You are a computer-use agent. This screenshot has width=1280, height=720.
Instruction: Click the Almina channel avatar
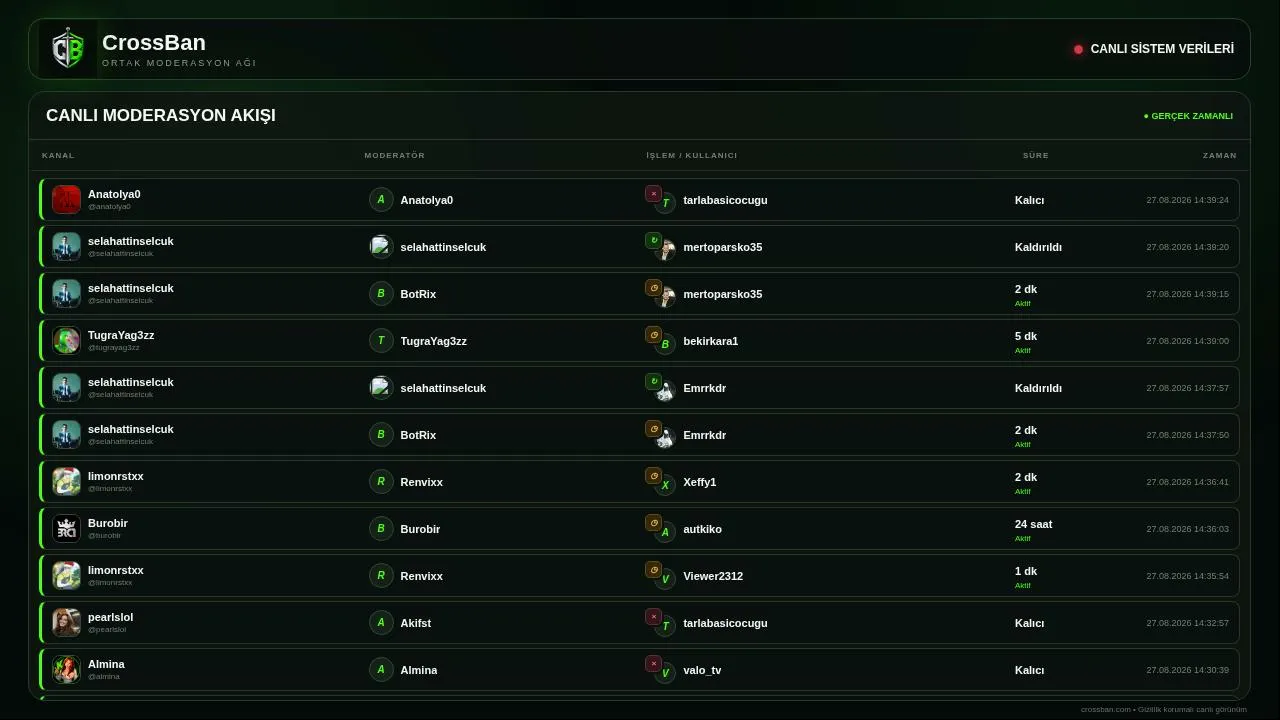tap(66, 669)
